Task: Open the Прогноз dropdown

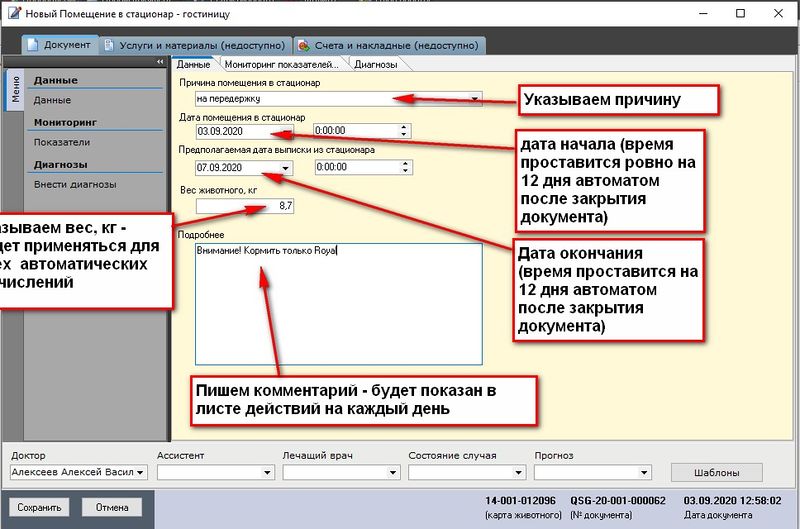Action: click(x=644, y=472)
